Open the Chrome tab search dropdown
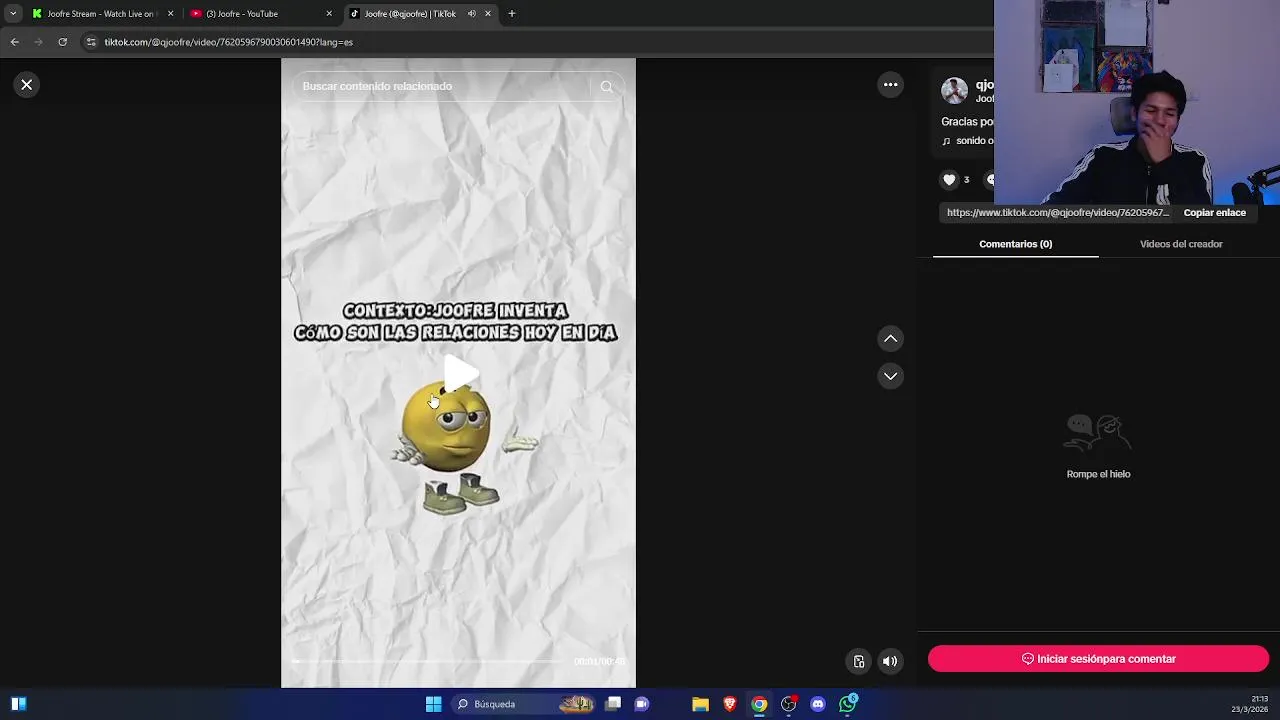The image size is (1280, 720). coord(13,14)
